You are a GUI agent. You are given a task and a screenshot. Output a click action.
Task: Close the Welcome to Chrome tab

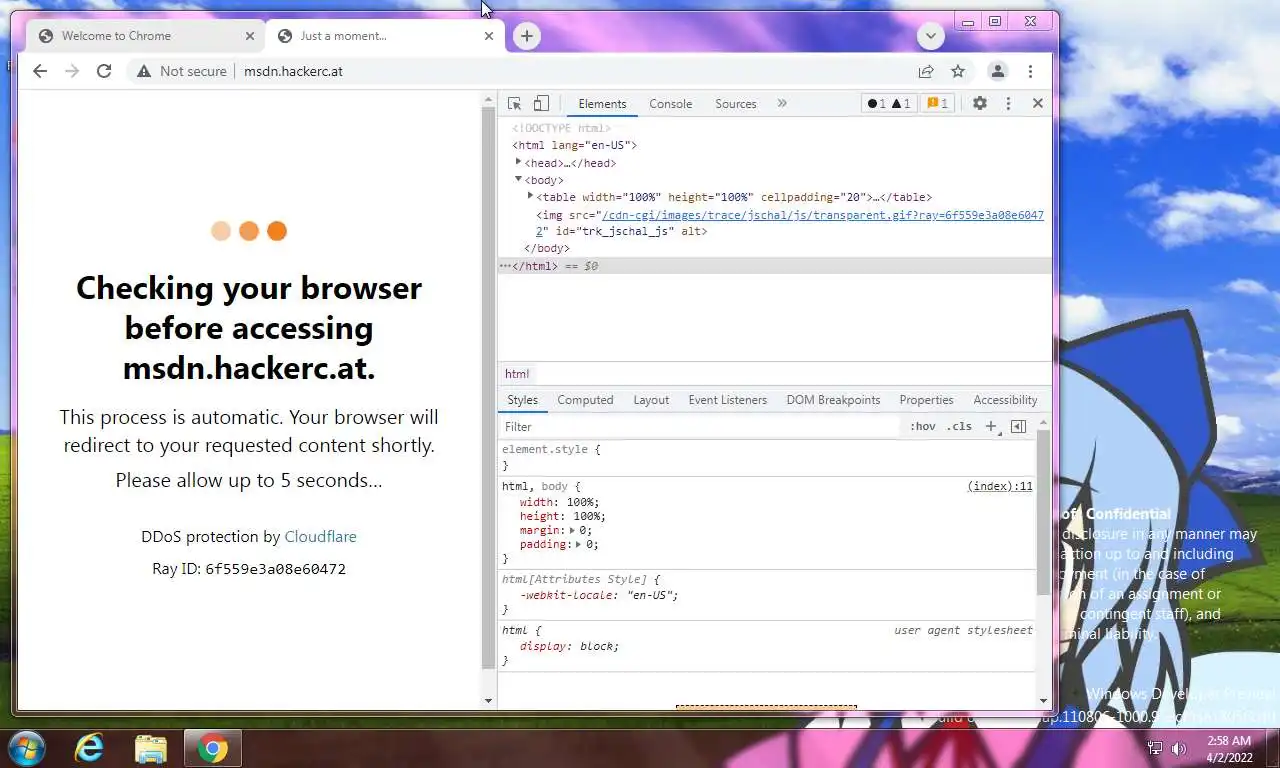pyautogui.click(x=250, y=36)
